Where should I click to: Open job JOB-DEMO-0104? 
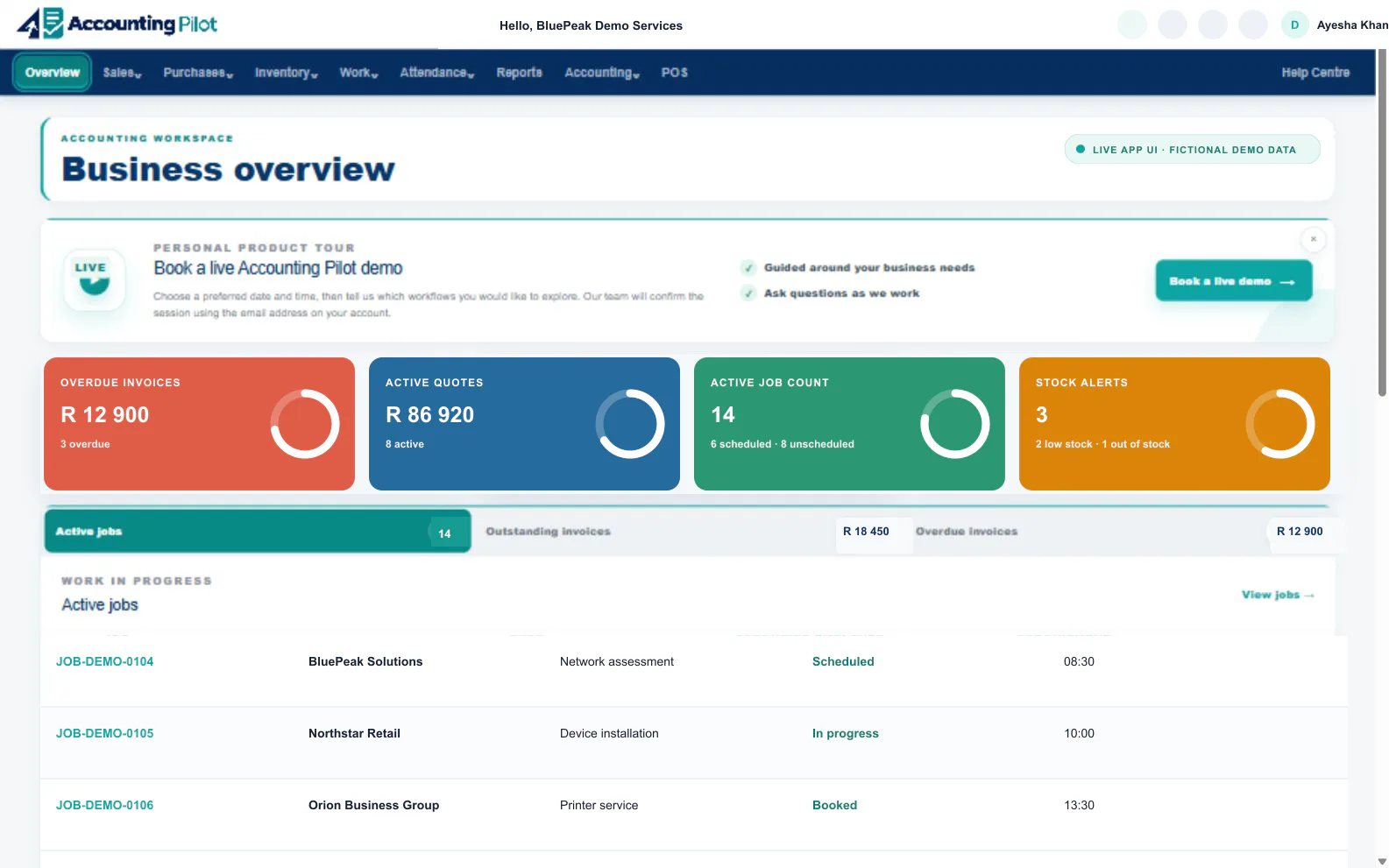click(x=104, y=661)
